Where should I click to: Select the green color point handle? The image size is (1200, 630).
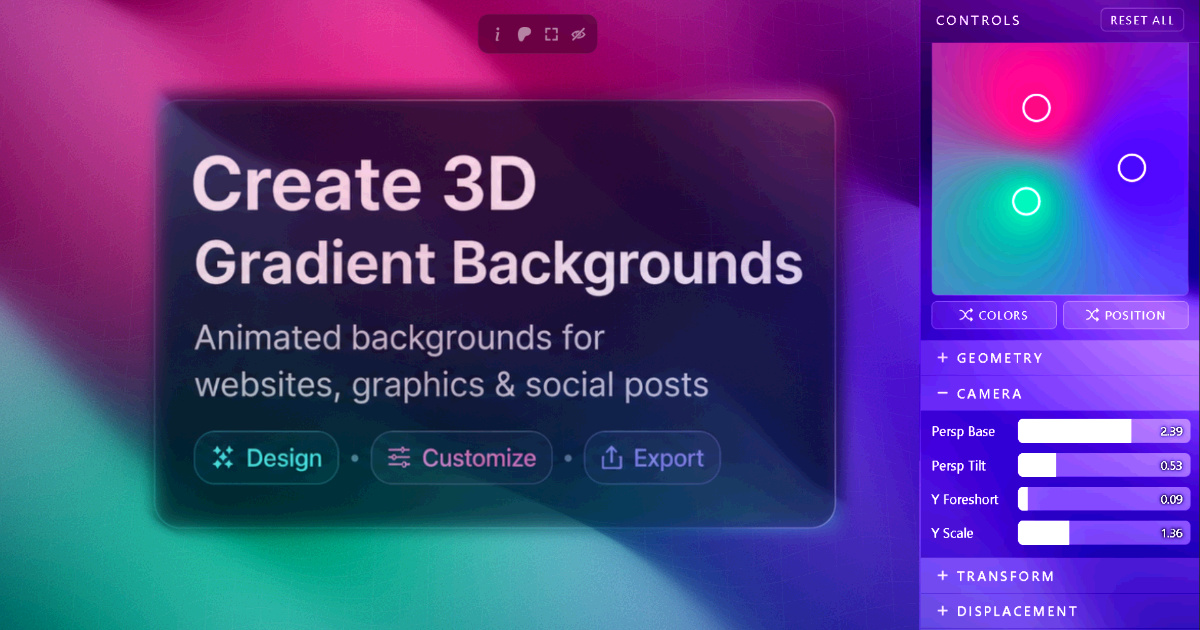click(1026, 201)
